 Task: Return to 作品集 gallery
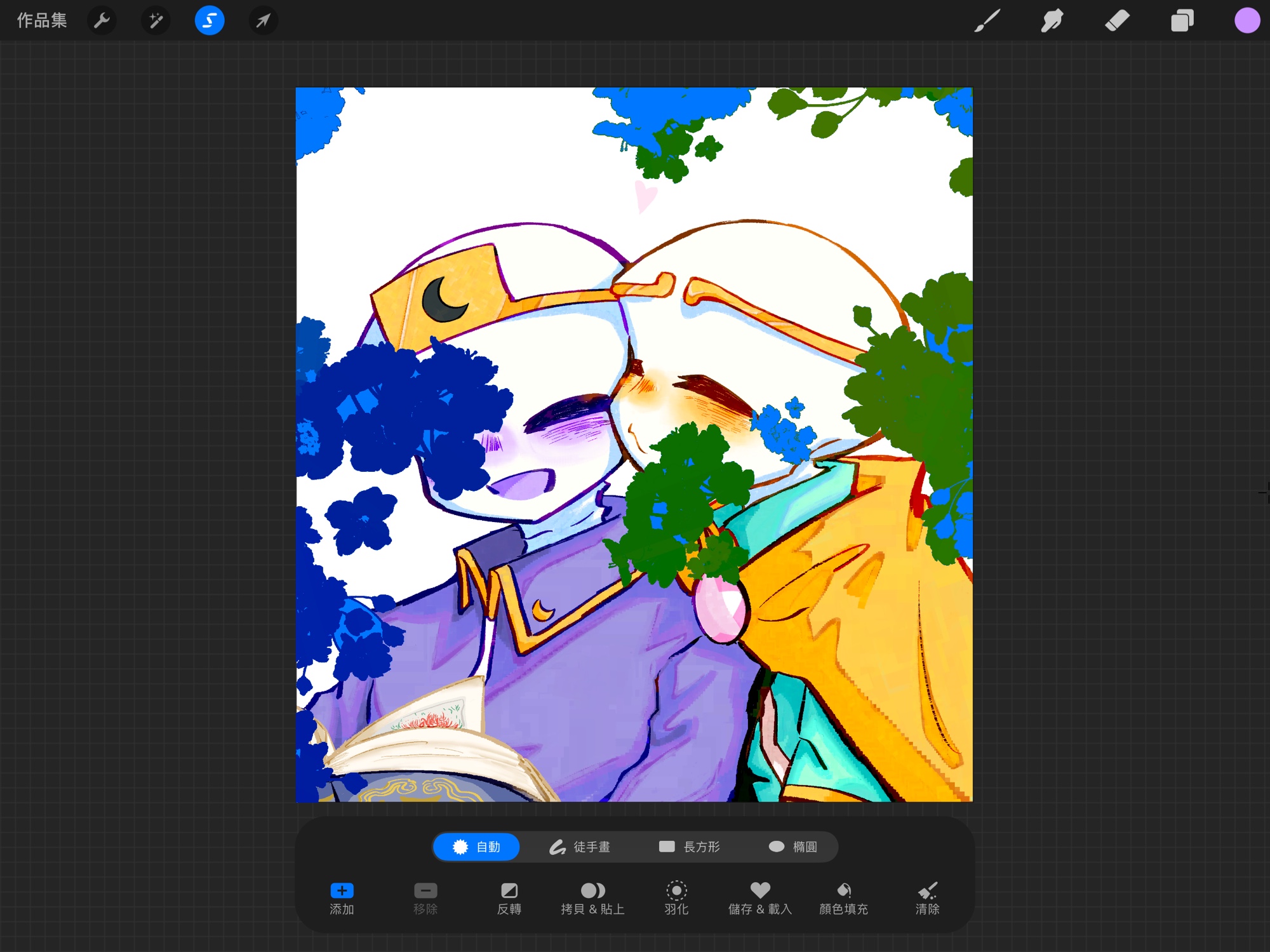click(42, 21)
